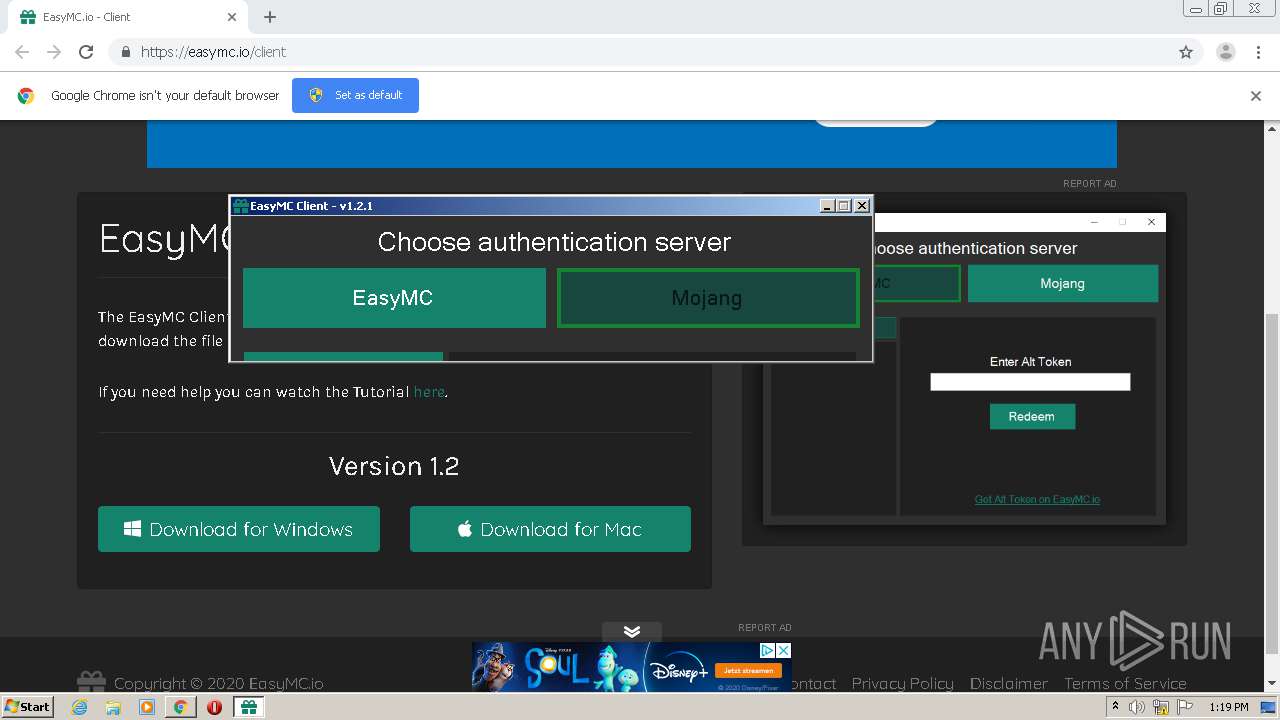Maximize the EasyMC Client window

point(844,206)
